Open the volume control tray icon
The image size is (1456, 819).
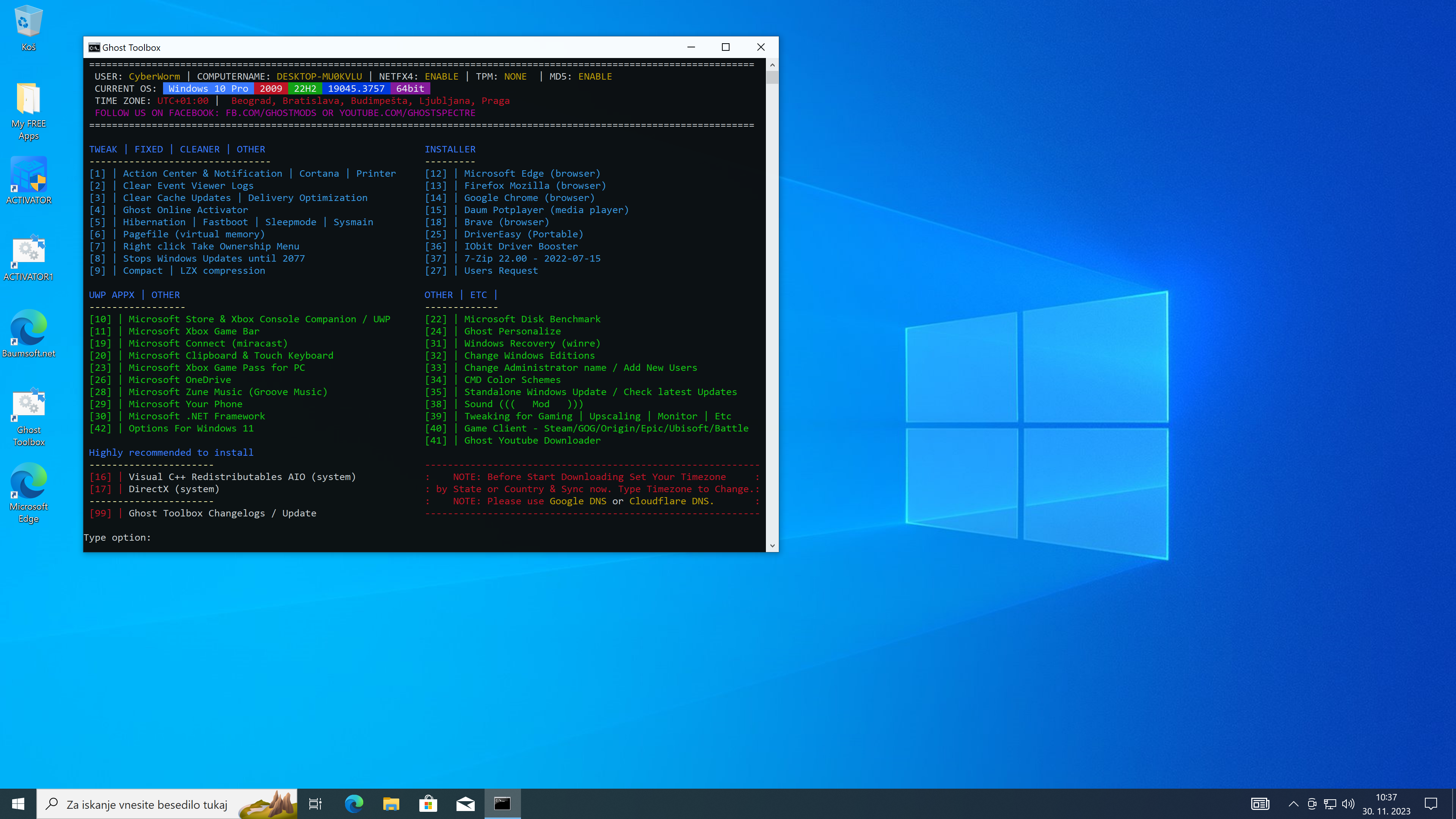pos(1348,804)
